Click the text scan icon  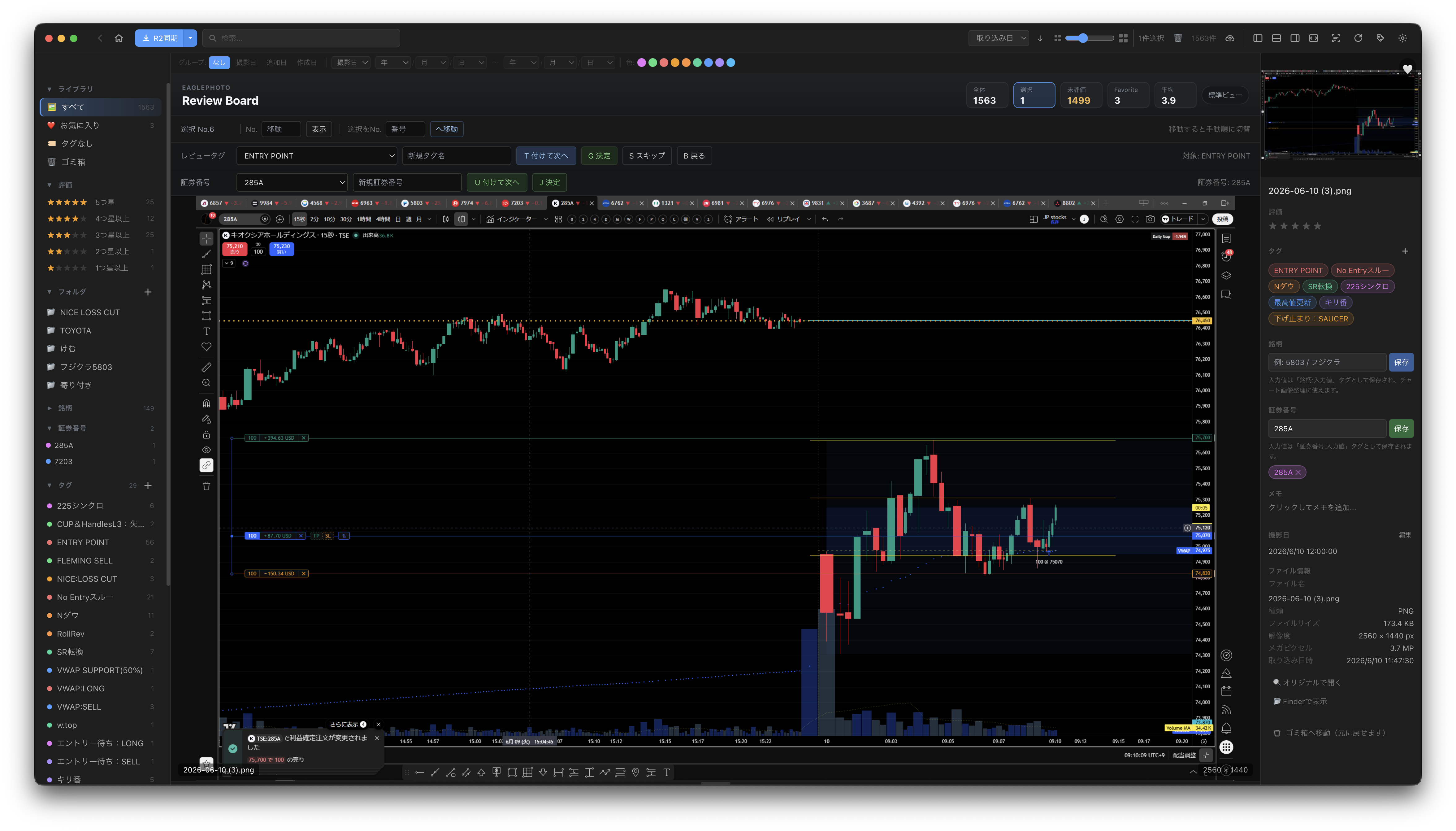pos(1336,38)
